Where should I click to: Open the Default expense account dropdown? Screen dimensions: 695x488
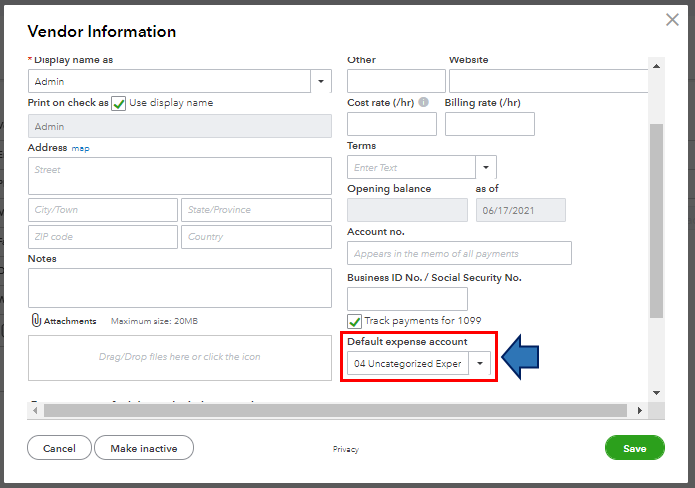480,364
